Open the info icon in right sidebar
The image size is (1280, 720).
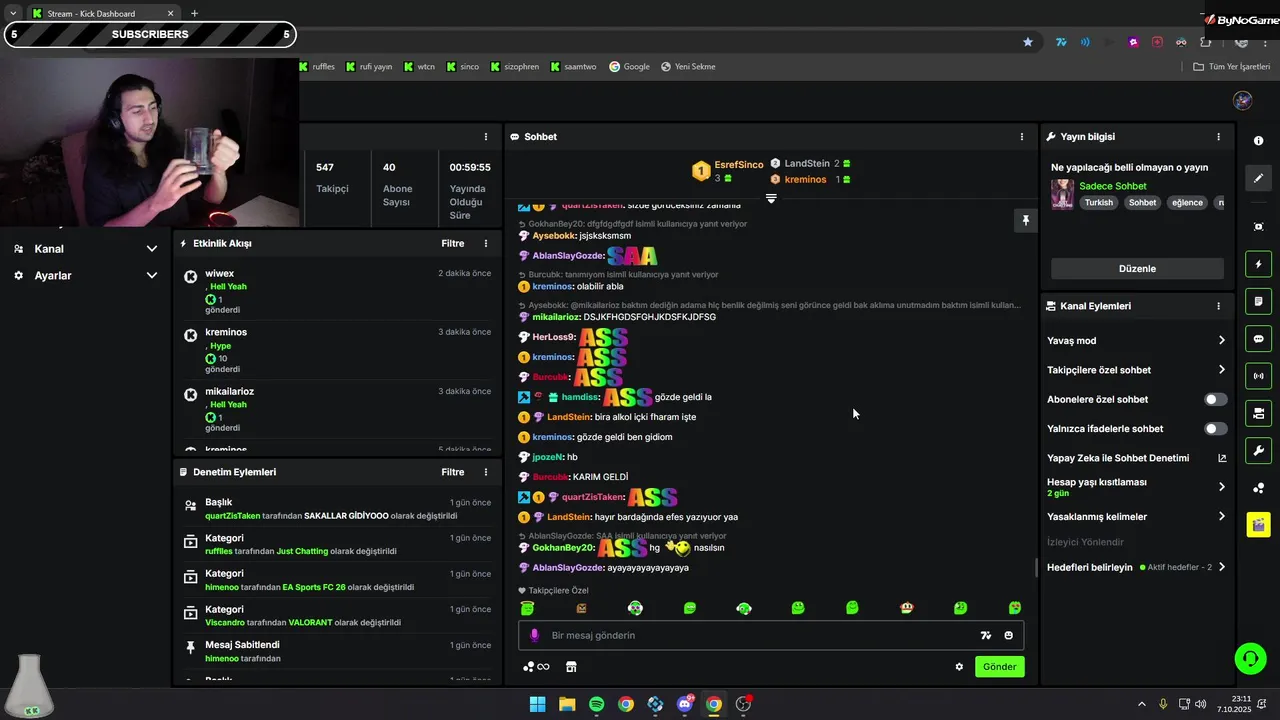[x=1258, y=141]
